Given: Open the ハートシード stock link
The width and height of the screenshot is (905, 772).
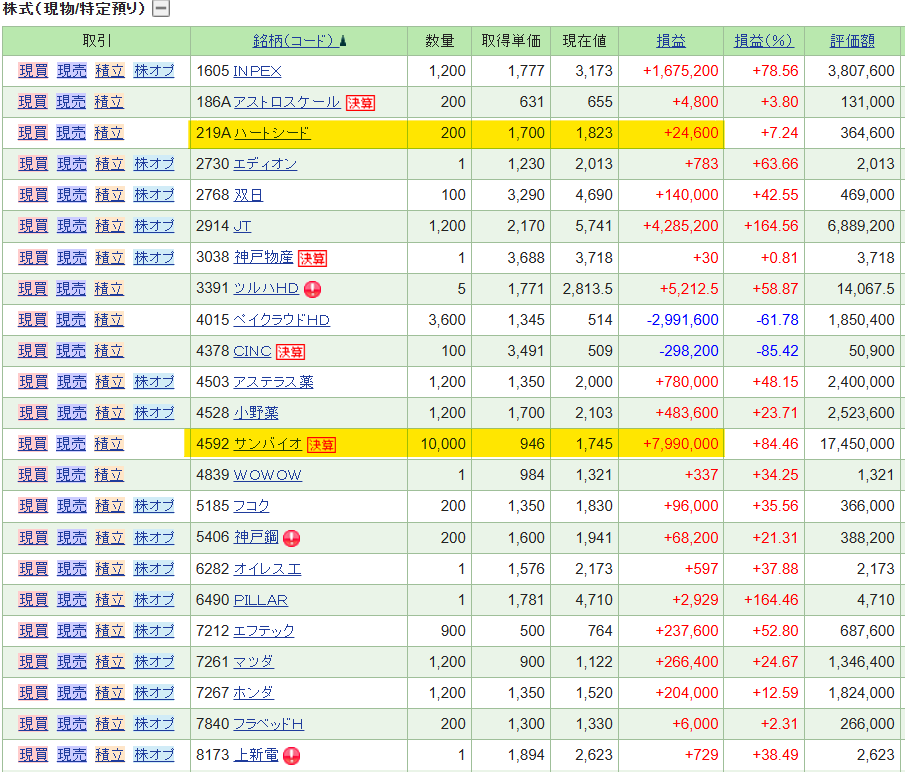Looking at the screenshot, I should (x=271, y=133).
